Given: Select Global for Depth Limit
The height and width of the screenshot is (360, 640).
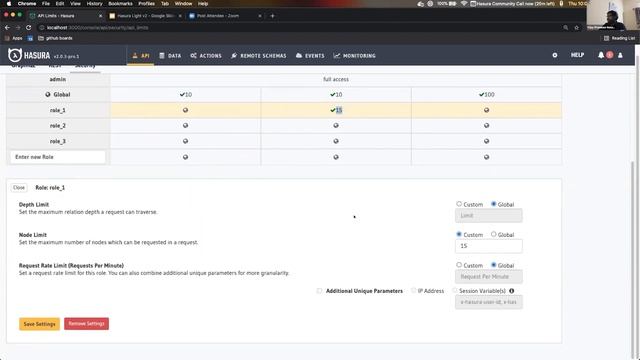Looking at the screenshot, I should tap(493, 204).
